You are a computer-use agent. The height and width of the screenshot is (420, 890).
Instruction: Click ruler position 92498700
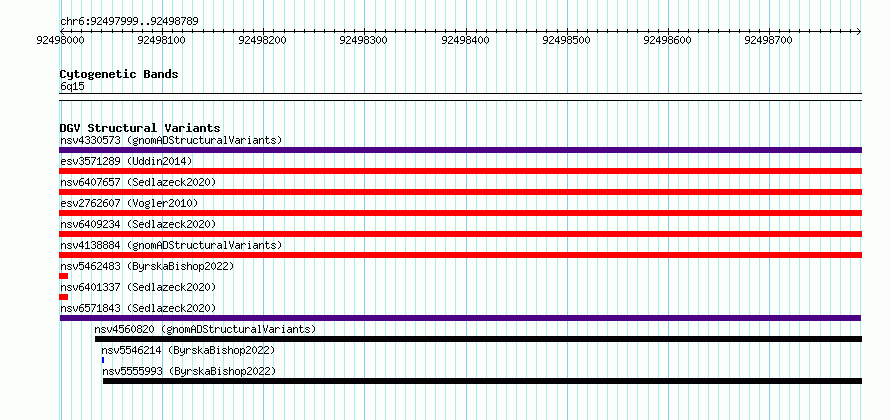(769, 40)
